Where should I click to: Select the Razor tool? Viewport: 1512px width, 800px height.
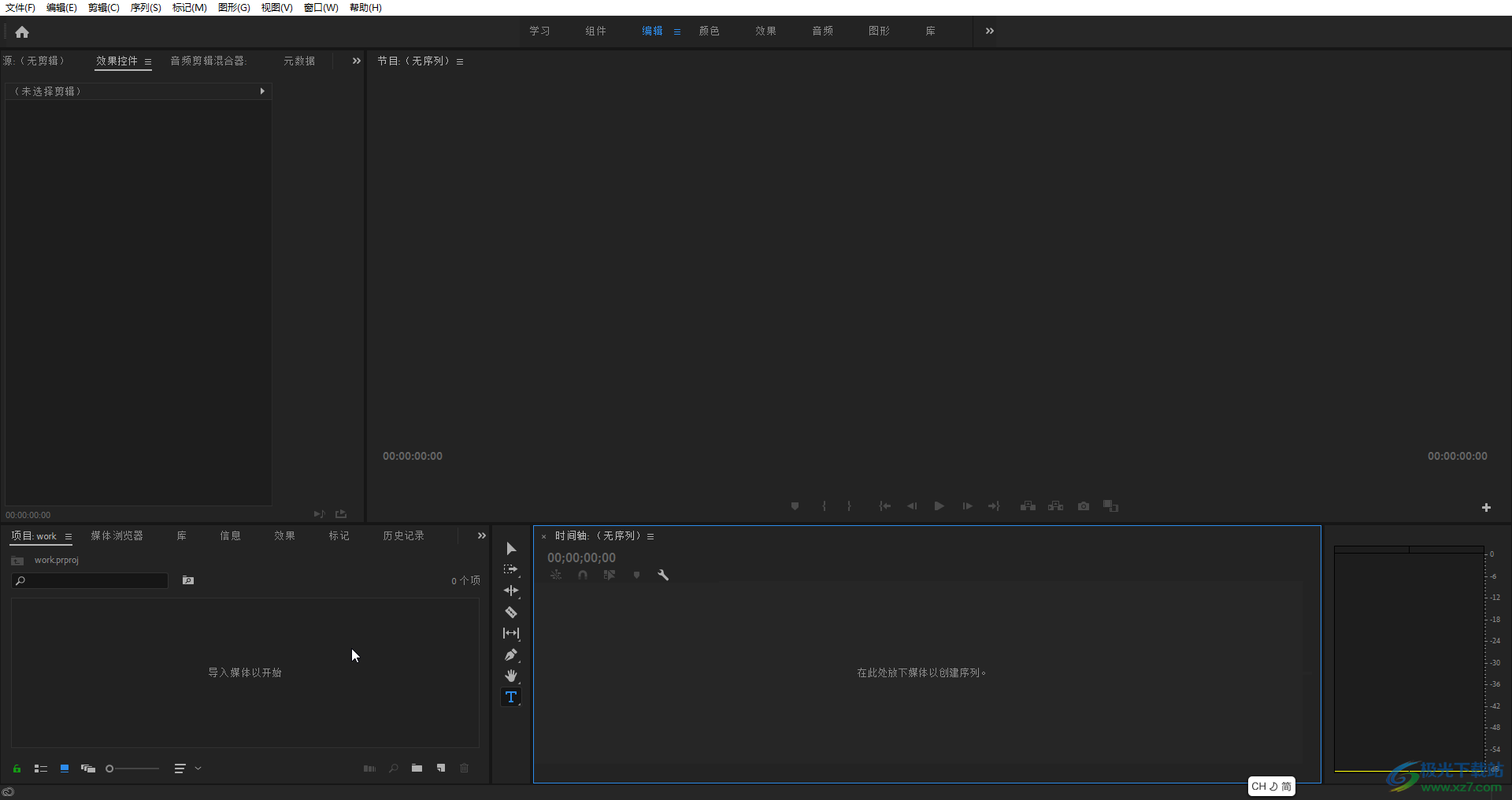click(x=511, y=612)
